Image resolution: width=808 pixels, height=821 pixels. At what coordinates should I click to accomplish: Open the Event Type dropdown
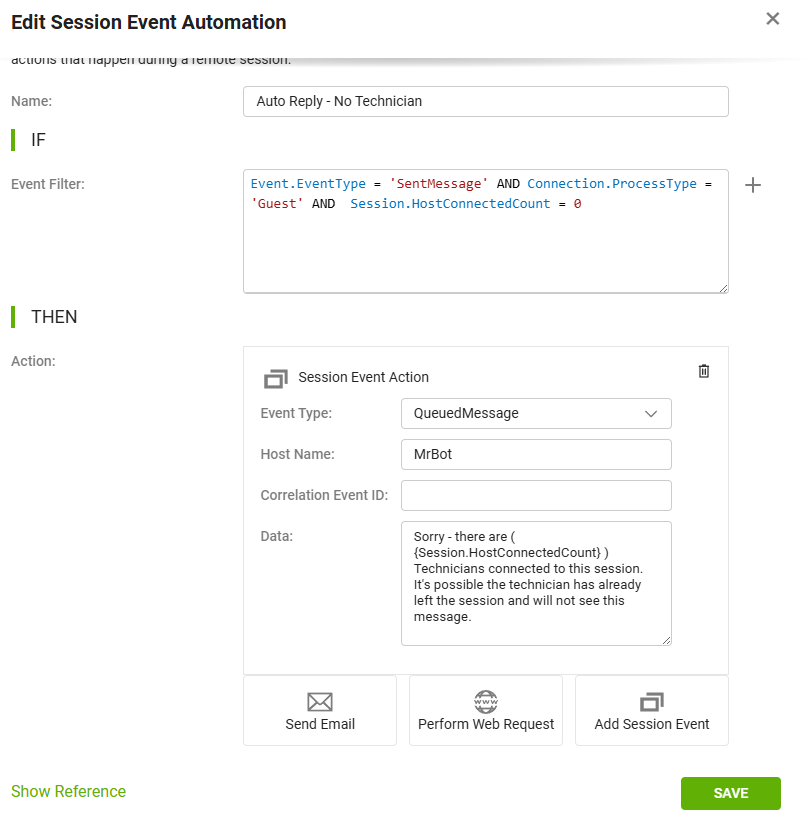(x=535, y=413)
